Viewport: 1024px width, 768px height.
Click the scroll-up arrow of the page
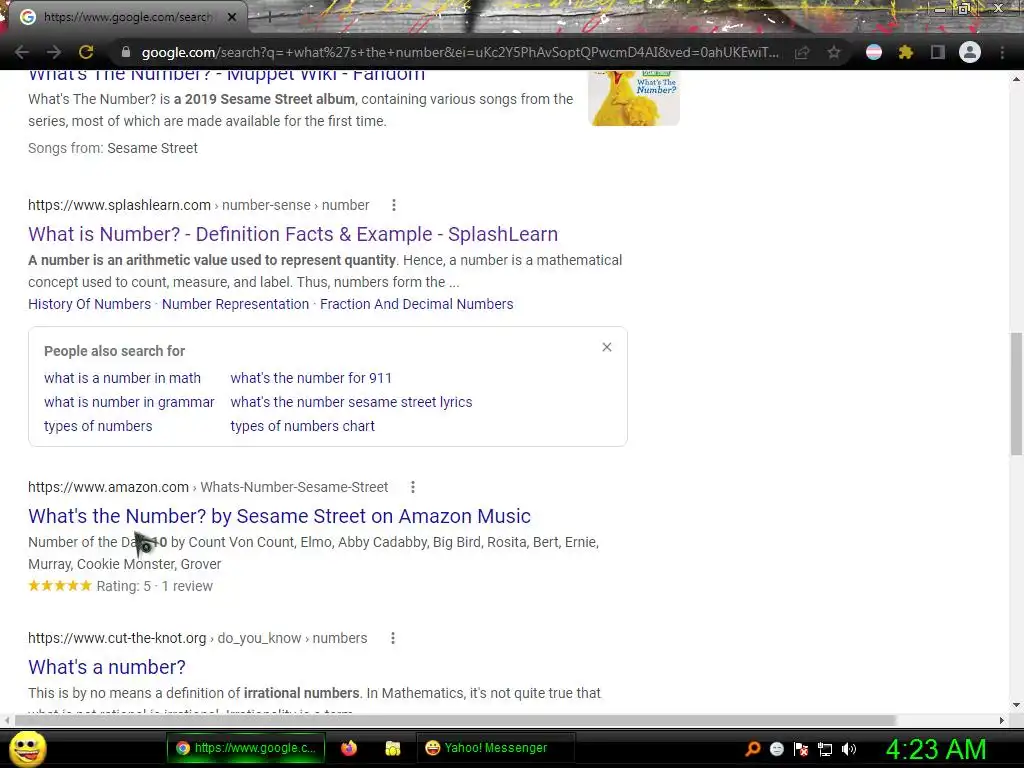[1016, 79]
